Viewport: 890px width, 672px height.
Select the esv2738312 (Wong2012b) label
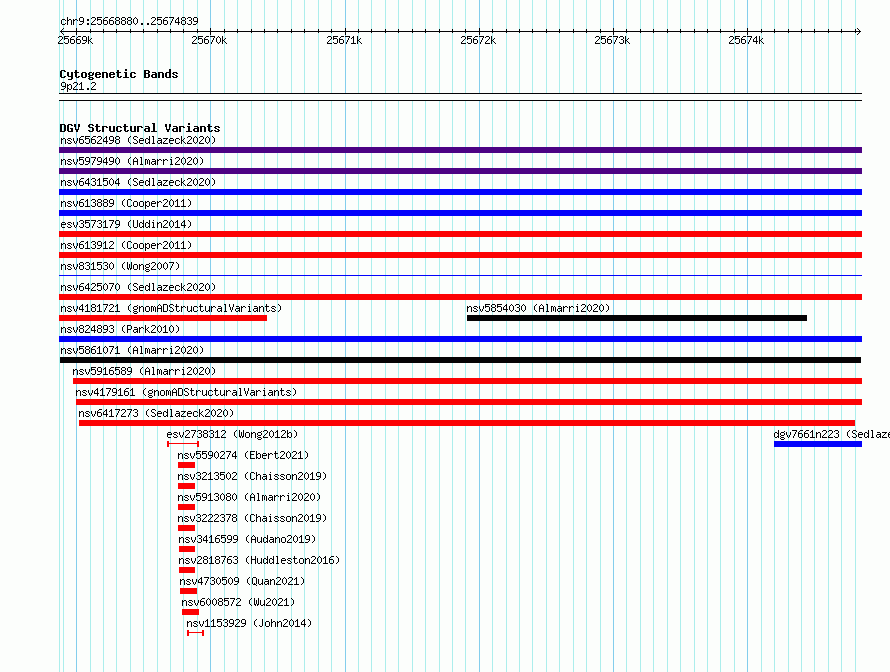point(232,434)
